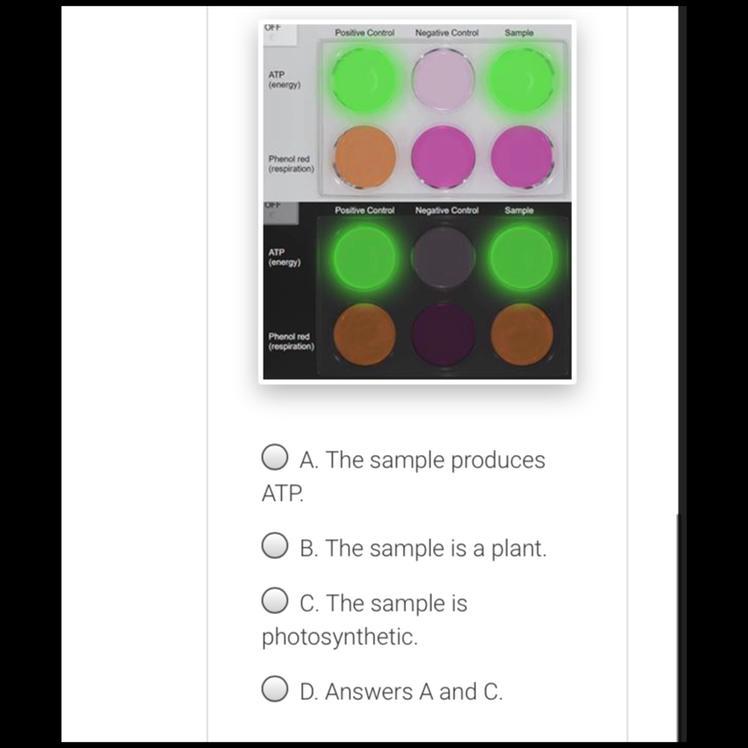Toggle the OFF light switch in light panel
Image resolution: width=748 pixels, height=748 pixels.
point(280,35)
